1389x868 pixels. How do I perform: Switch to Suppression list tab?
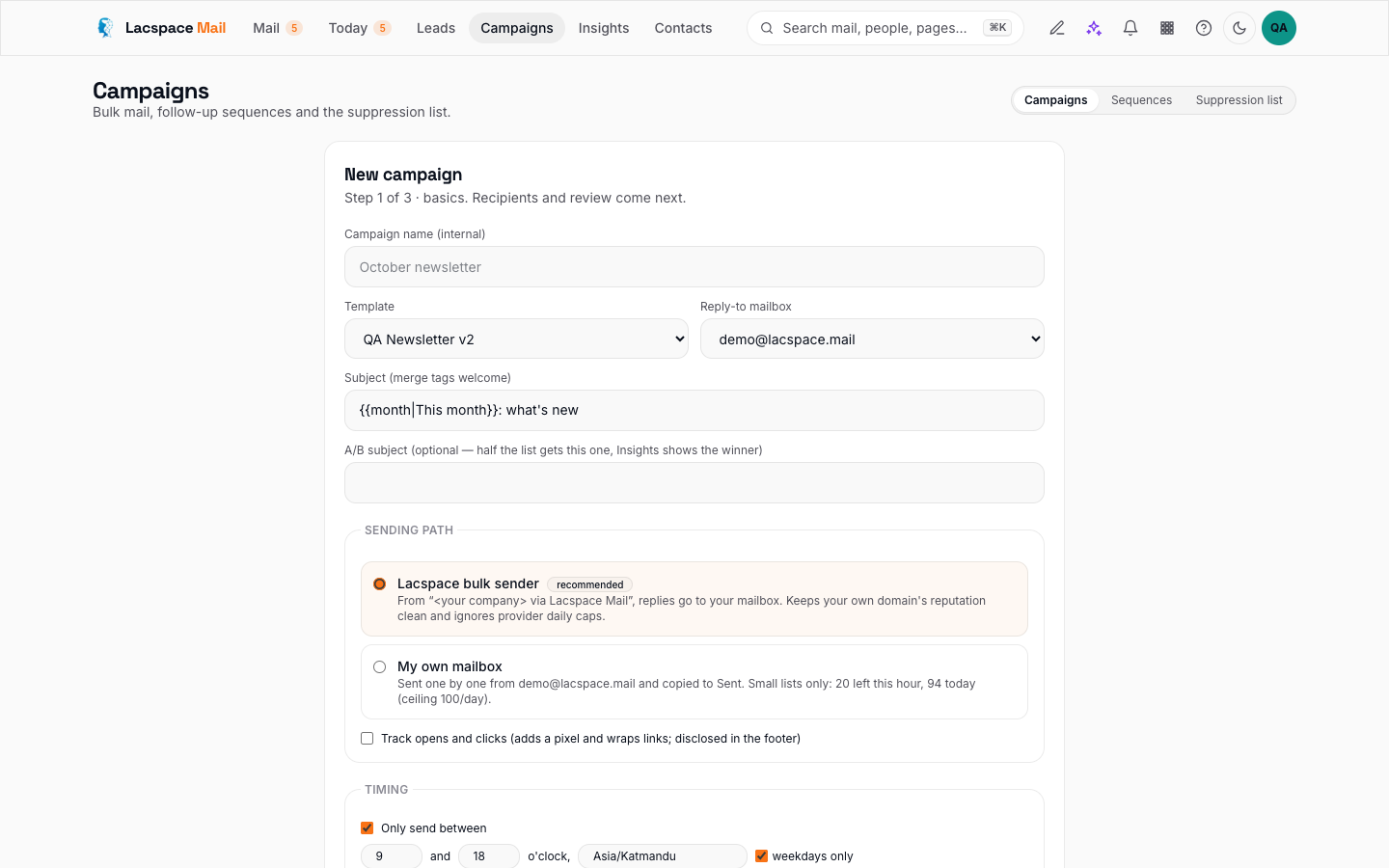click(1239, 100)
